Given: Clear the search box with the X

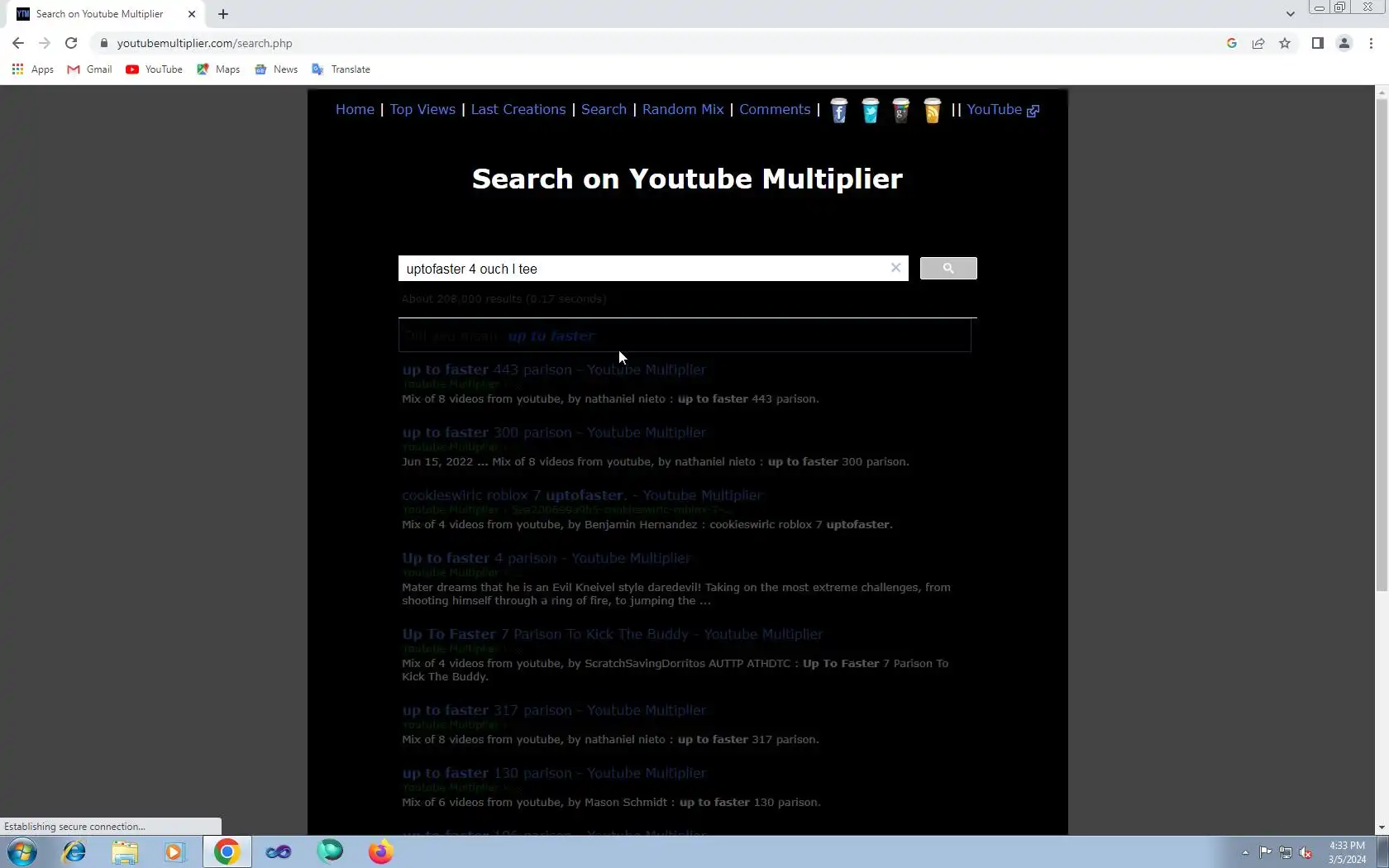Looking at the screenshot, I should pos(895,268).
